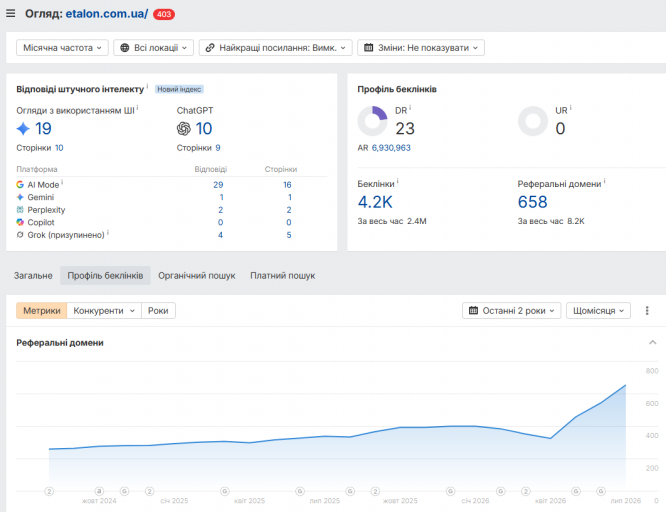Click the three-dot chart options icon

coord(647,311)
